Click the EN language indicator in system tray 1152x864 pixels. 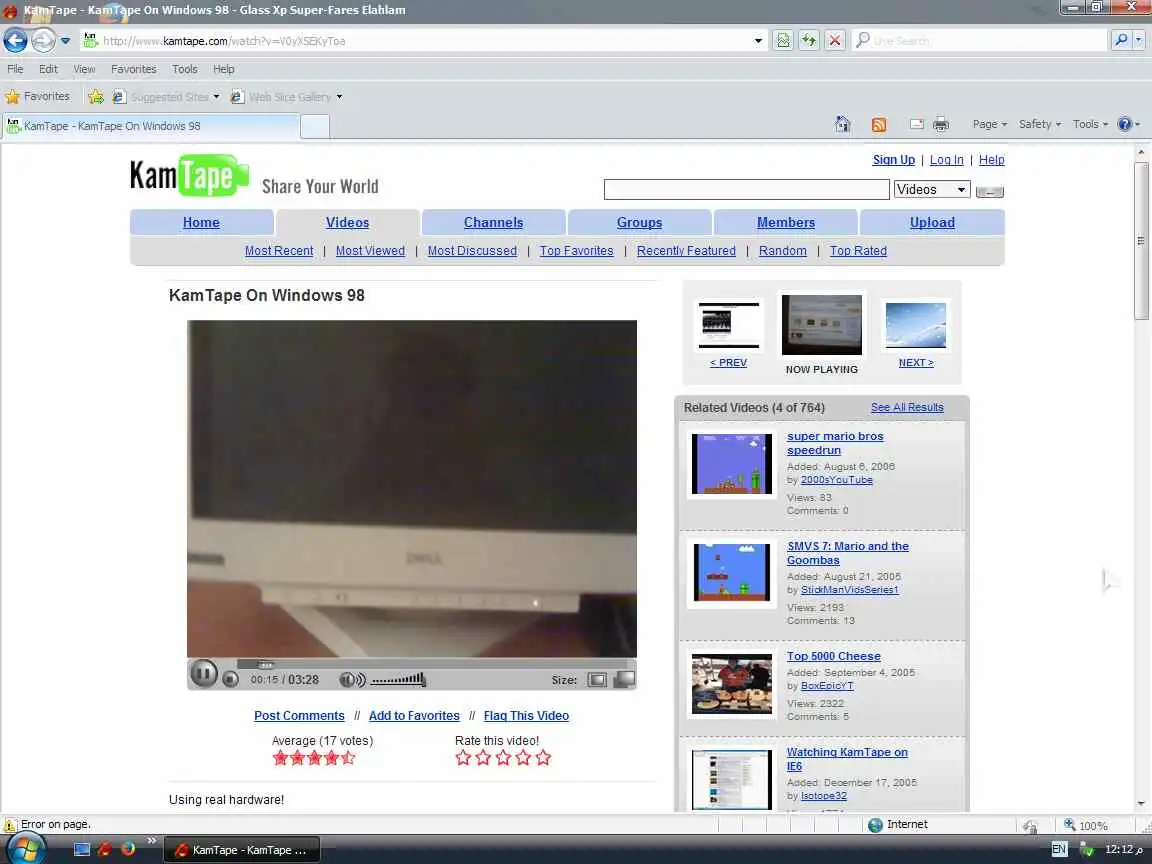click(1059, 849)
